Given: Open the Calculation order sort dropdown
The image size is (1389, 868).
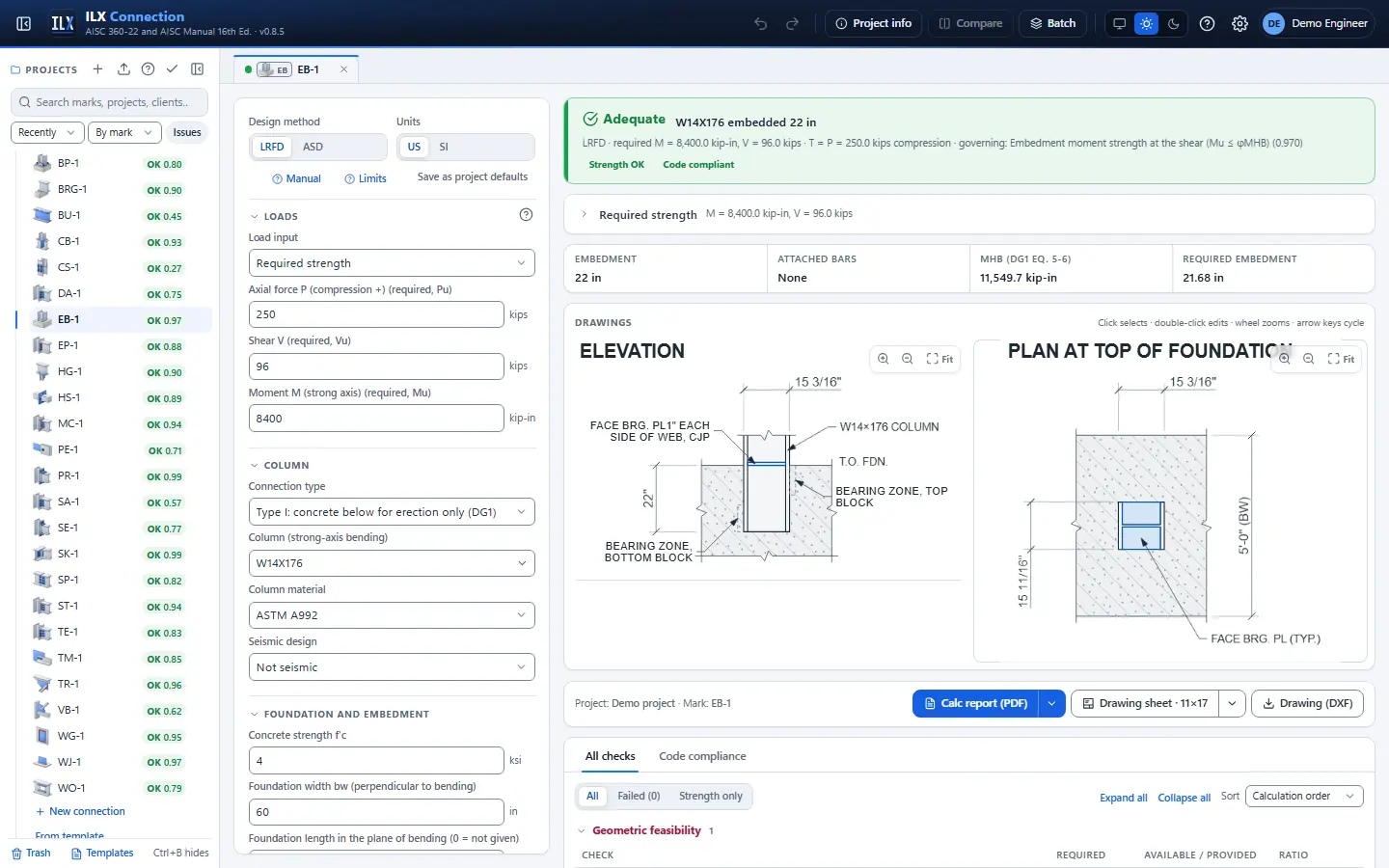Looking at the screenshot, I should [1304, 797].
